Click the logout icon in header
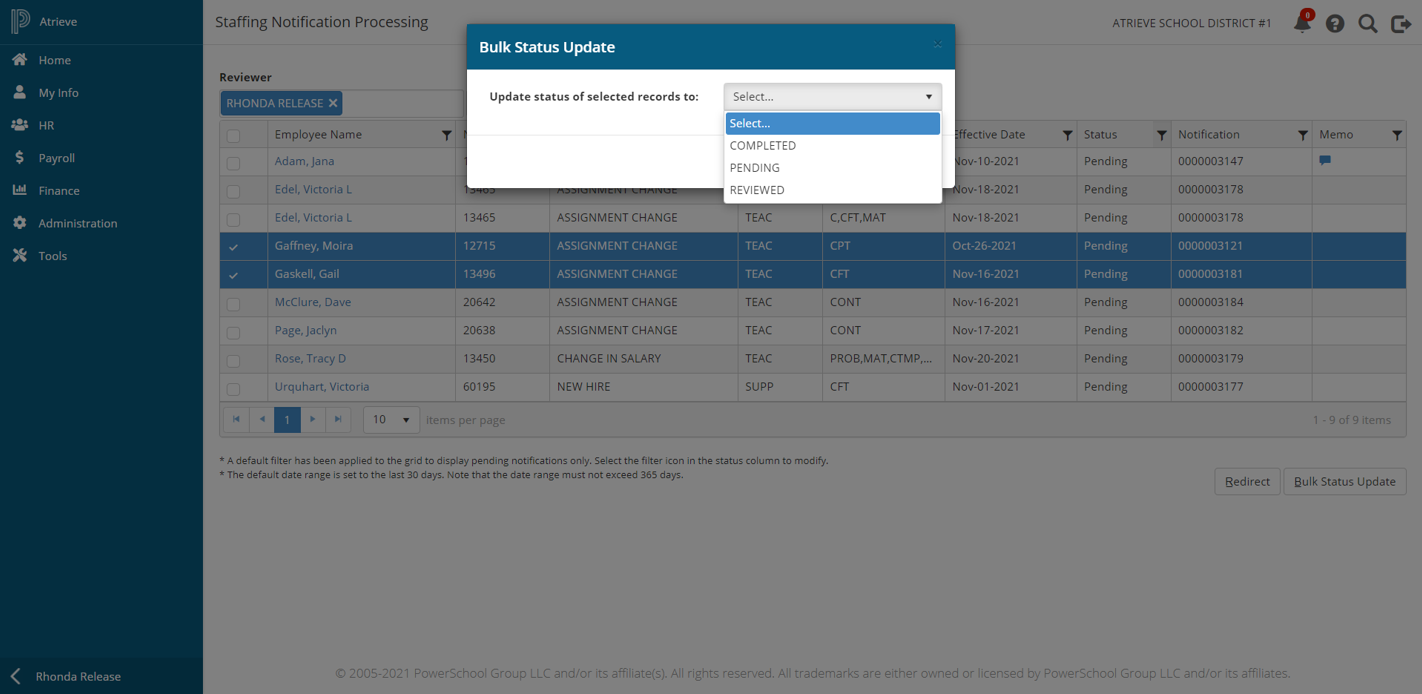 click(1401, 23)
